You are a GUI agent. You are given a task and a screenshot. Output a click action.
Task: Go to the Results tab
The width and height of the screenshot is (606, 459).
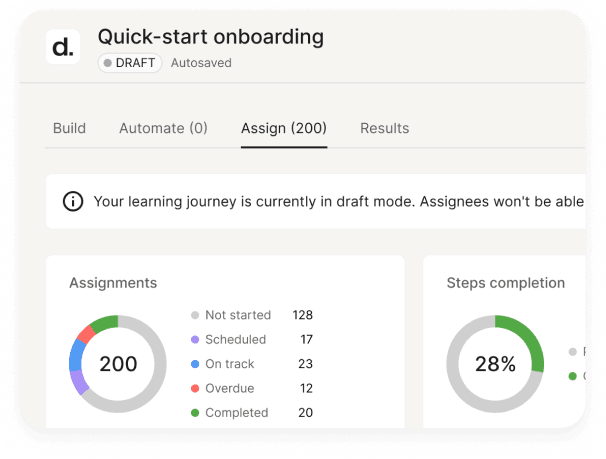pos(385,128)
